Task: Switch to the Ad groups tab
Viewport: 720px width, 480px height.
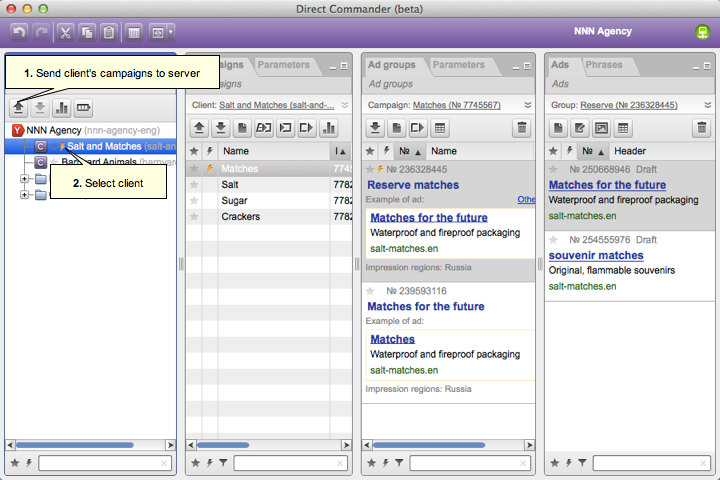Action: point(392,65)
